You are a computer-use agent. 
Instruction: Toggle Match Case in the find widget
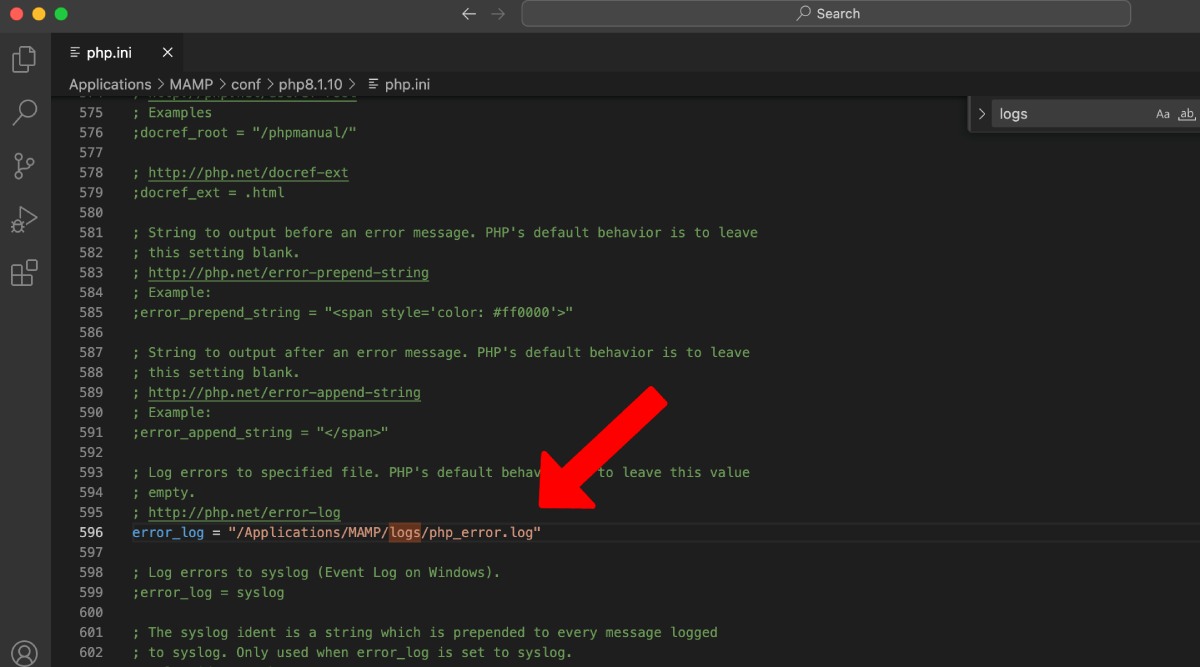pyautogui.click(x=1163, y=114)
